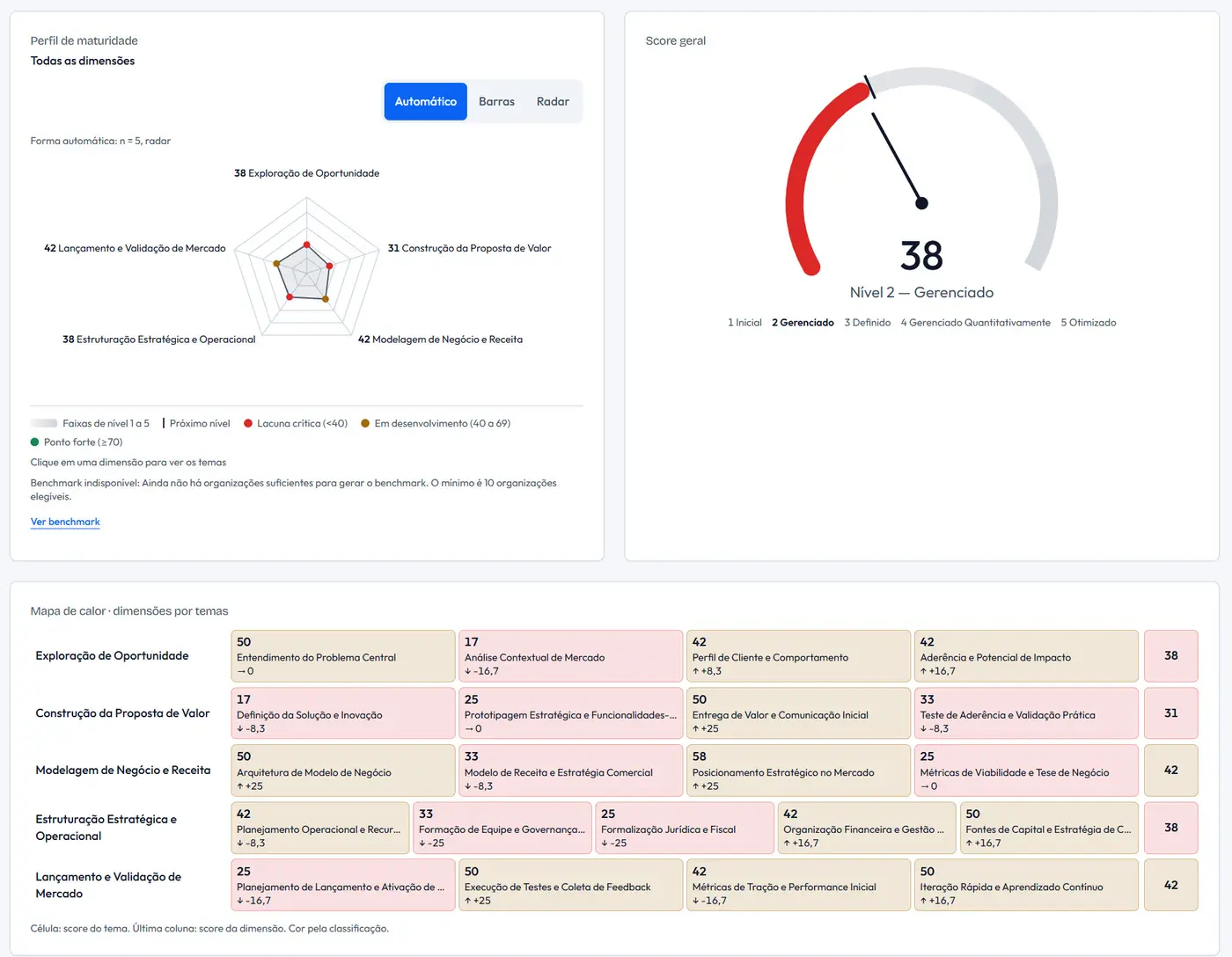Click the Formalização Jurídica e Fiscal cell

tap(686, 828)
